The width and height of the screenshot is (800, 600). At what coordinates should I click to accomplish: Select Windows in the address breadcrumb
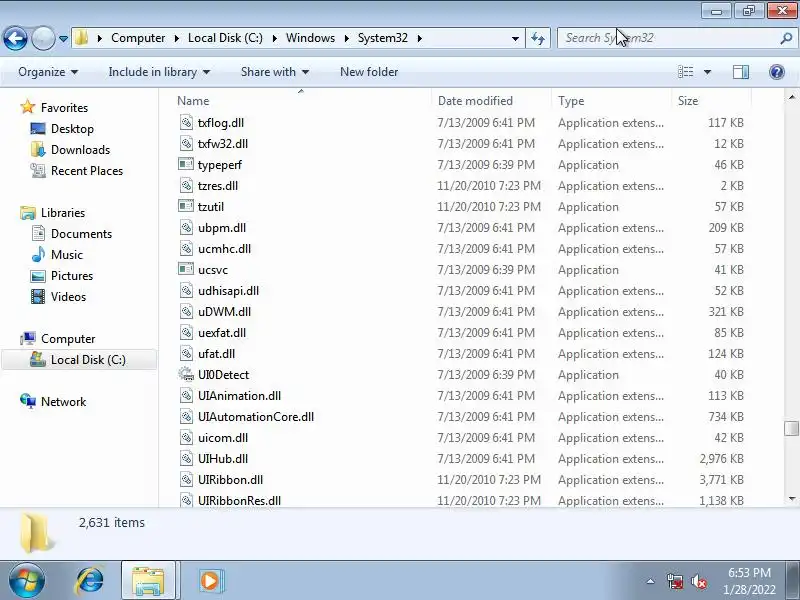tap(310, 38)
